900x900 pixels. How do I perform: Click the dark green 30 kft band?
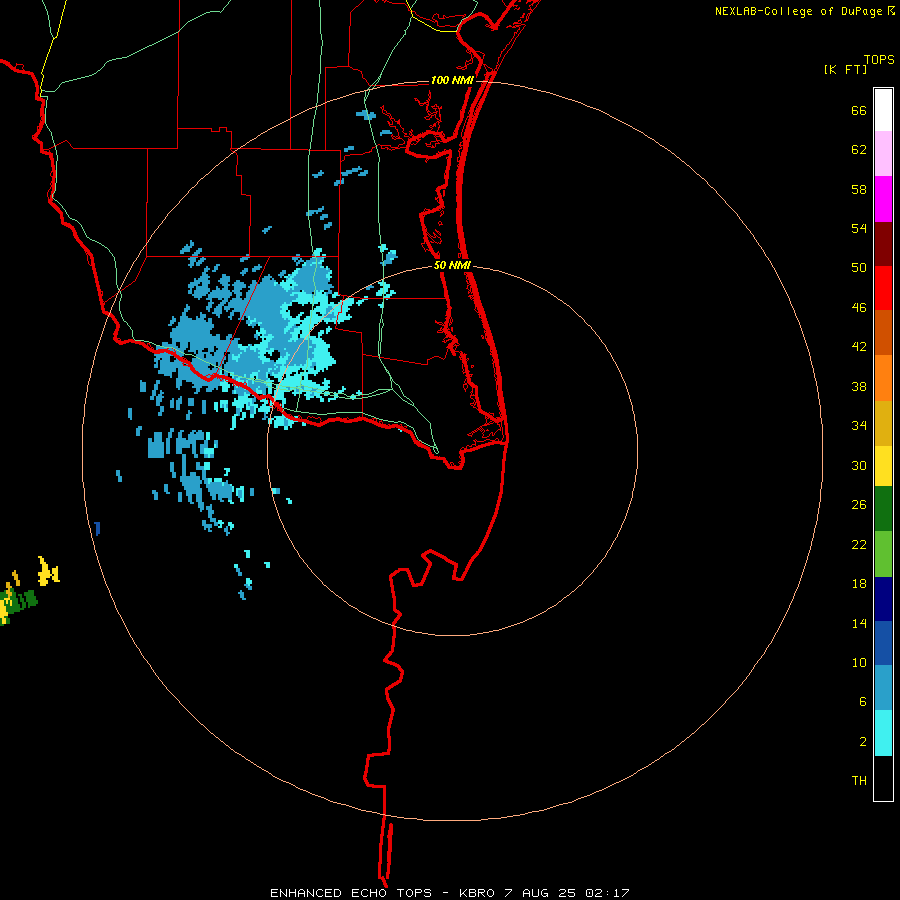click(883, 509)
